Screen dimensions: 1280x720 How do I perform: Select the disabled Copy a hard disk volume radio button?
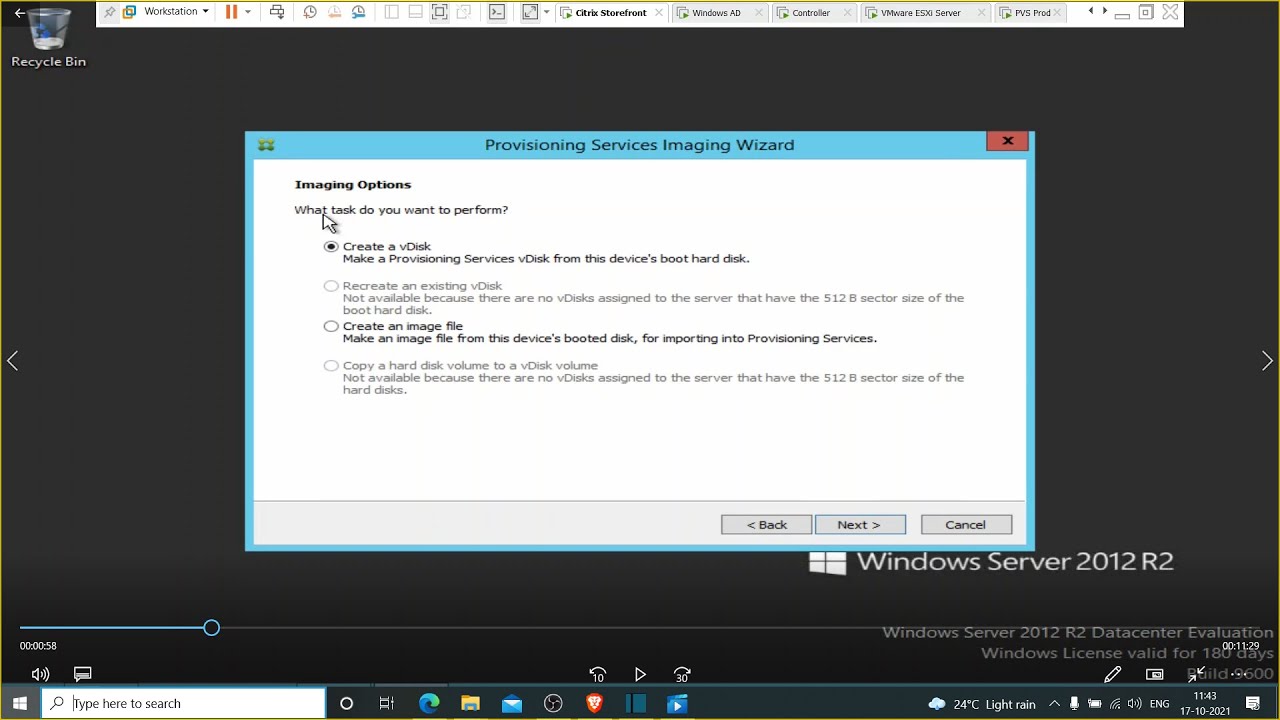point(331,366)
